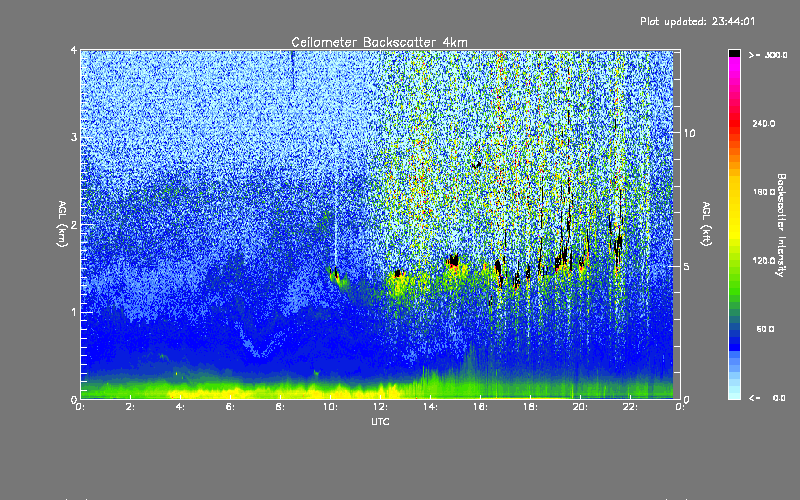Click the "16:" hour label on the UTC axis
Image resolution: width=800 pixels, height=500 pixels.
480,407
